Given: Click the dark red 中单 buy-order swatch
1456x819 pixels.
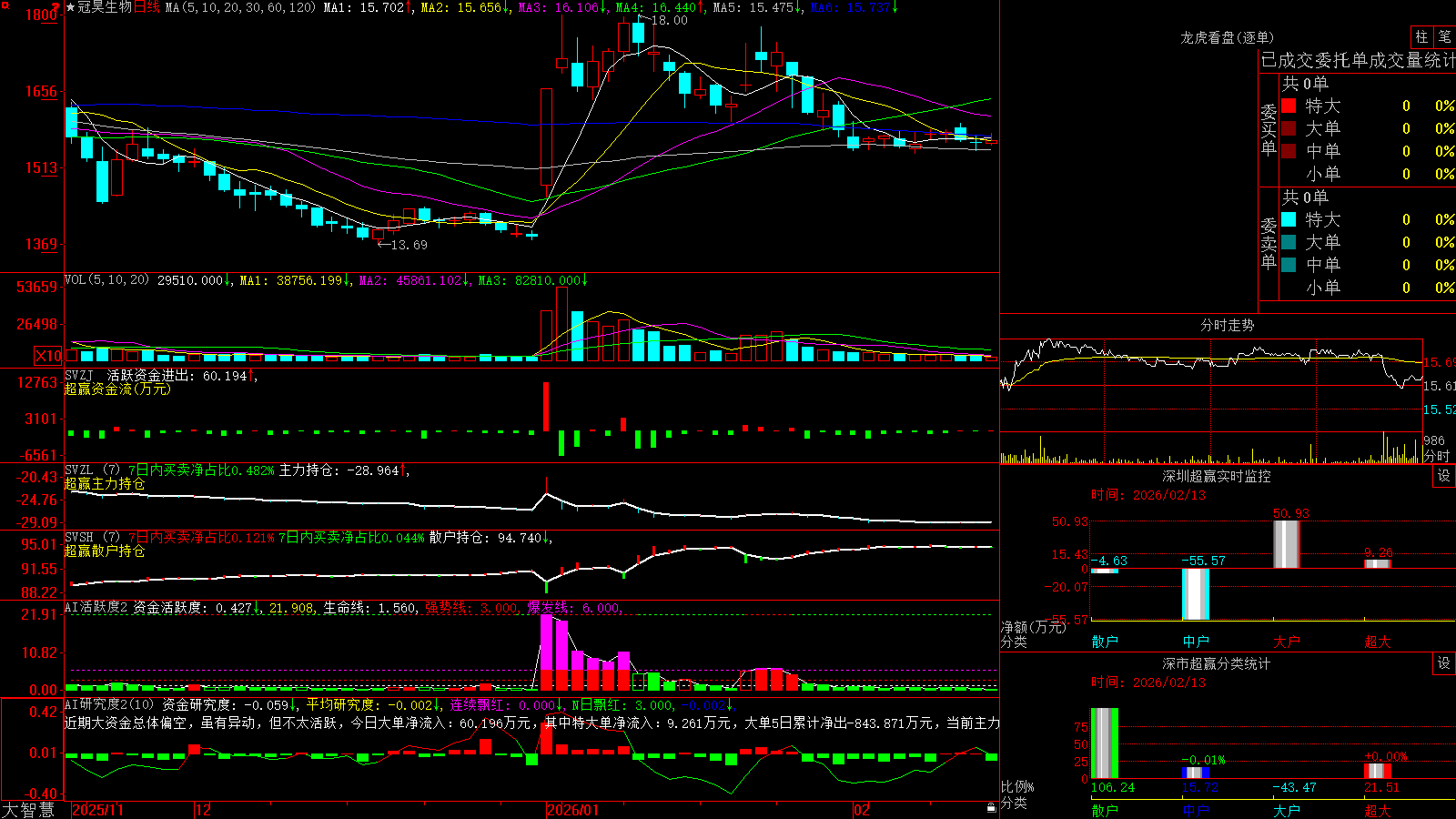Looking at the screenshot, I should pyautogui.click(x=1289, y=151).
